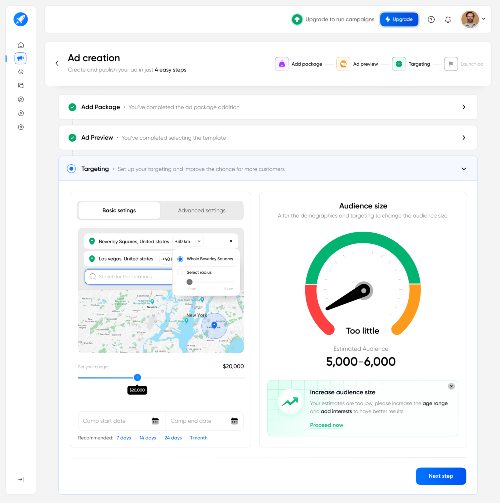500x503 pixels.
Task: Click the radius slider handle in the popup
Action: [189, 282]
